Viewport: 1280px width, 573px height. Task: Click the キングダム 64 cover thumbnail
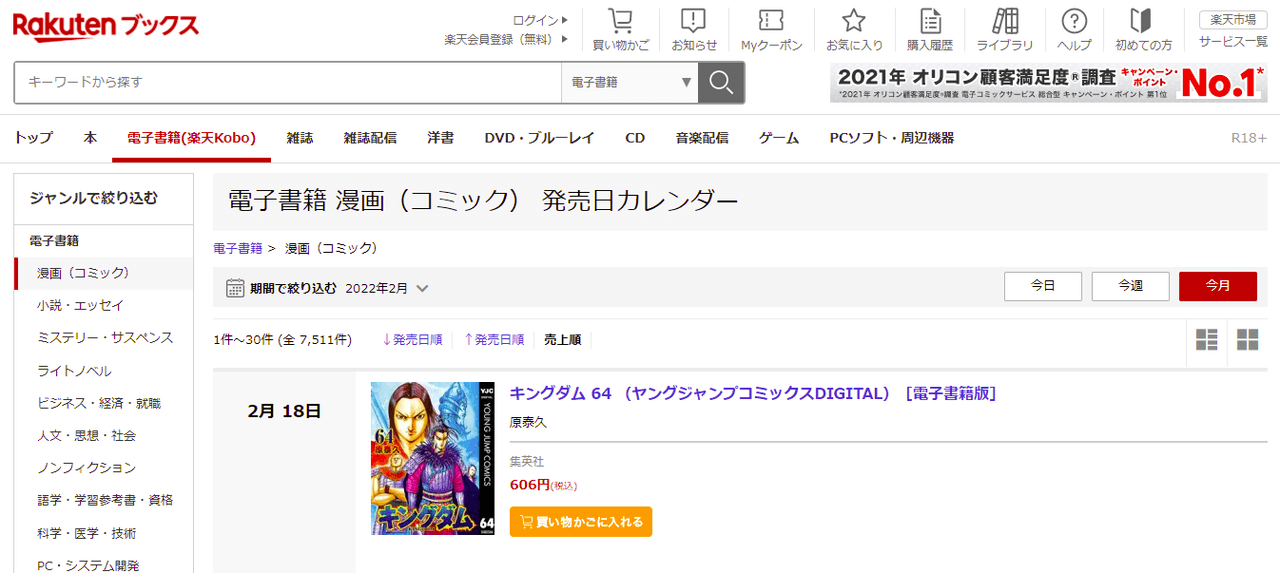(x=432, y=458)
